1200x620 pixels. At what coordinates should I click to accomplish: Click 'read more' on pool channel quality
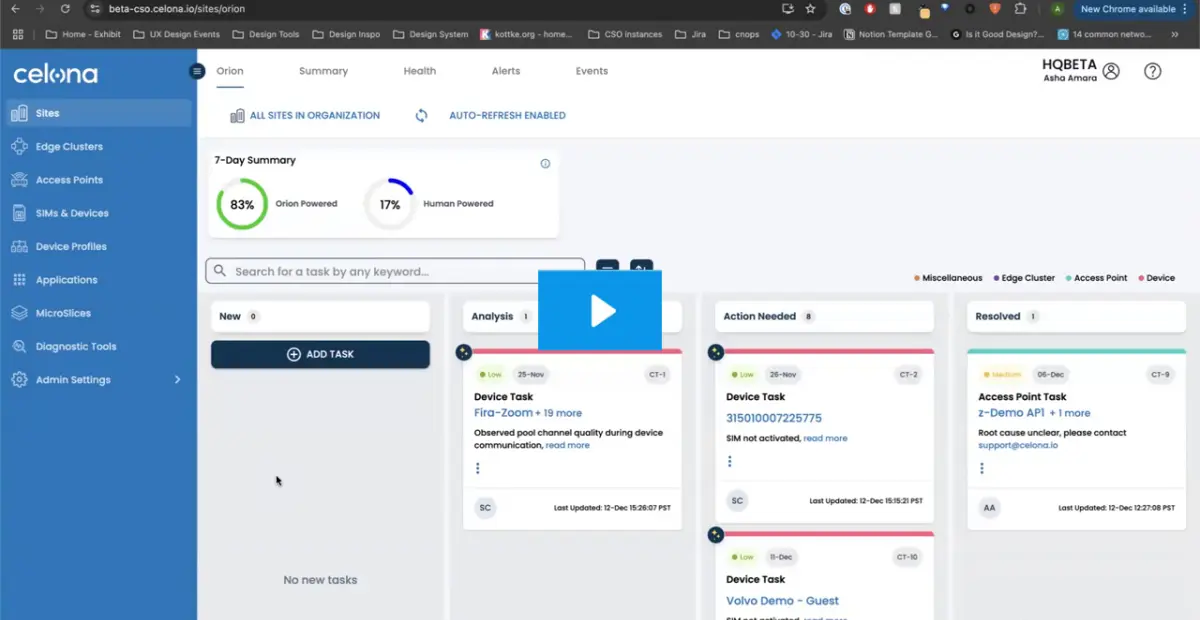(x=567, y=445)
